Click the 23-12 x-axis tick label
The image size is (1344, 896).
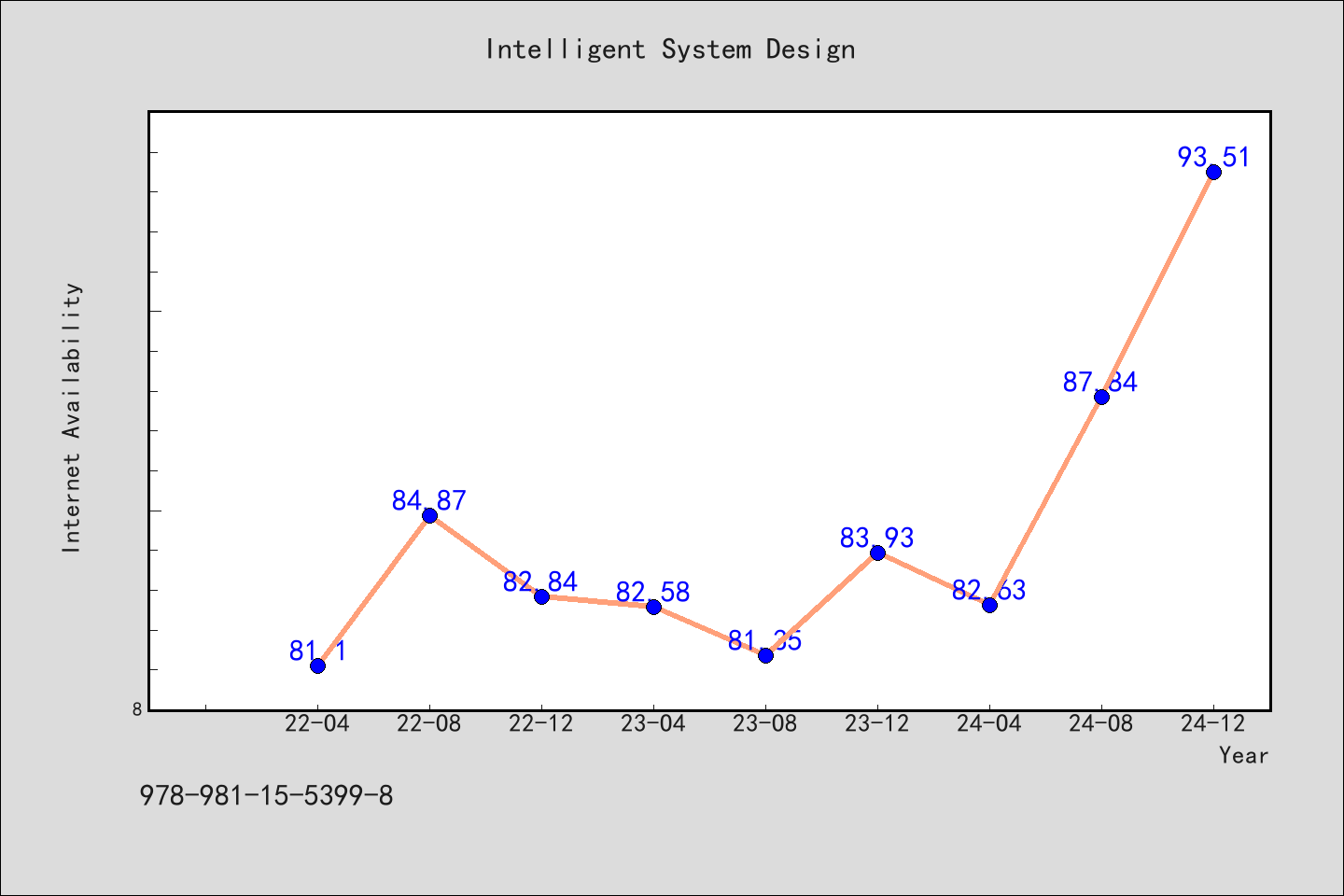coord(877,724)
